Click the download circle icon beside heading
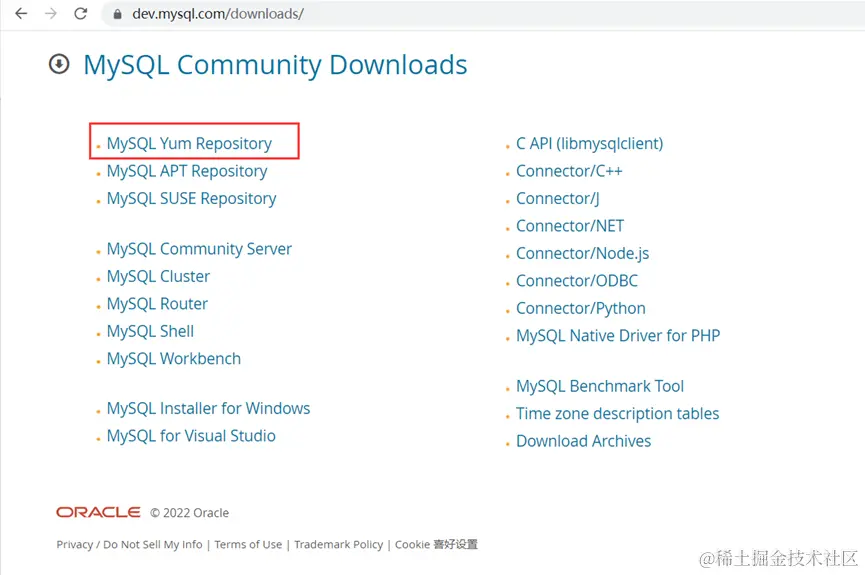Viewport: 865px width, 575px height. click(x=59, y=64)
